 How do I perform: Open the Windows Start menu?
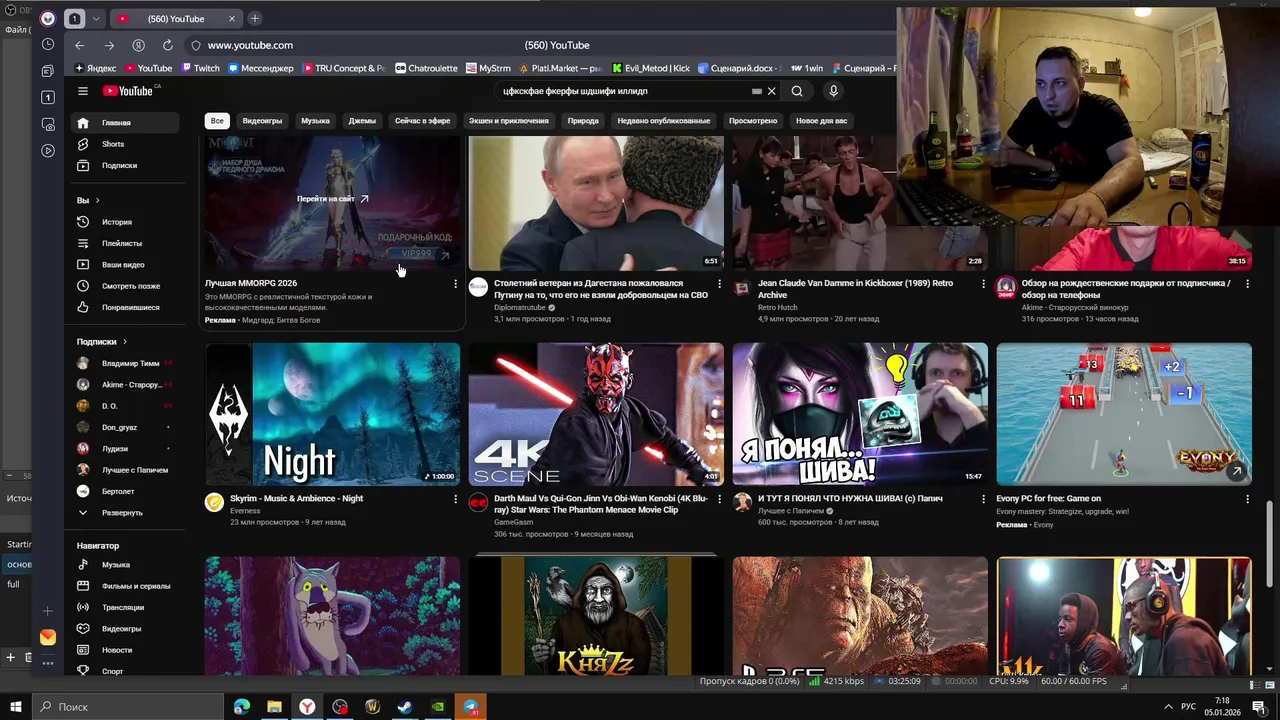point(15,707)
